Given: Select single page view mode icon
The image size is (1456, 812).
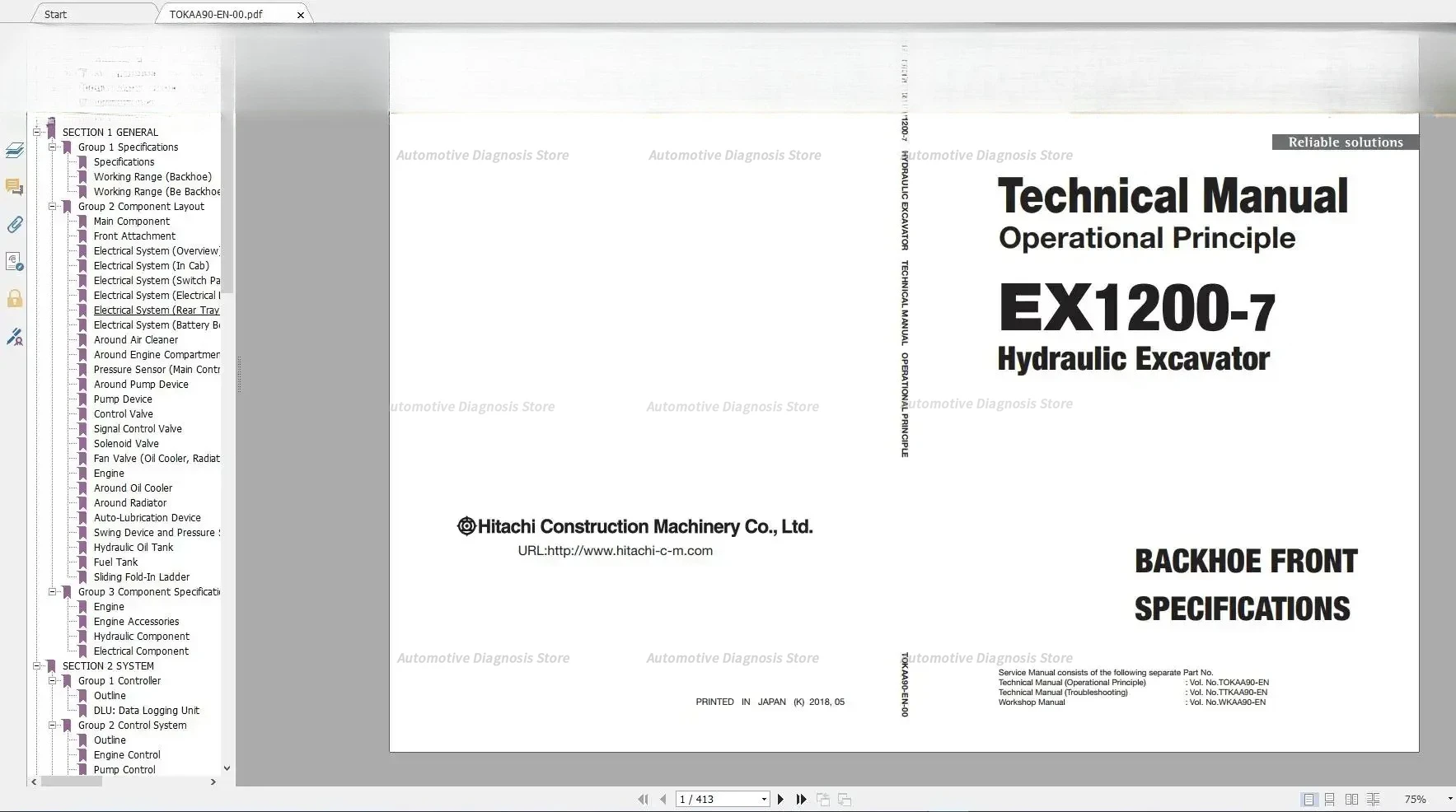Looking at the screenshot, I should coord(1311,799).
